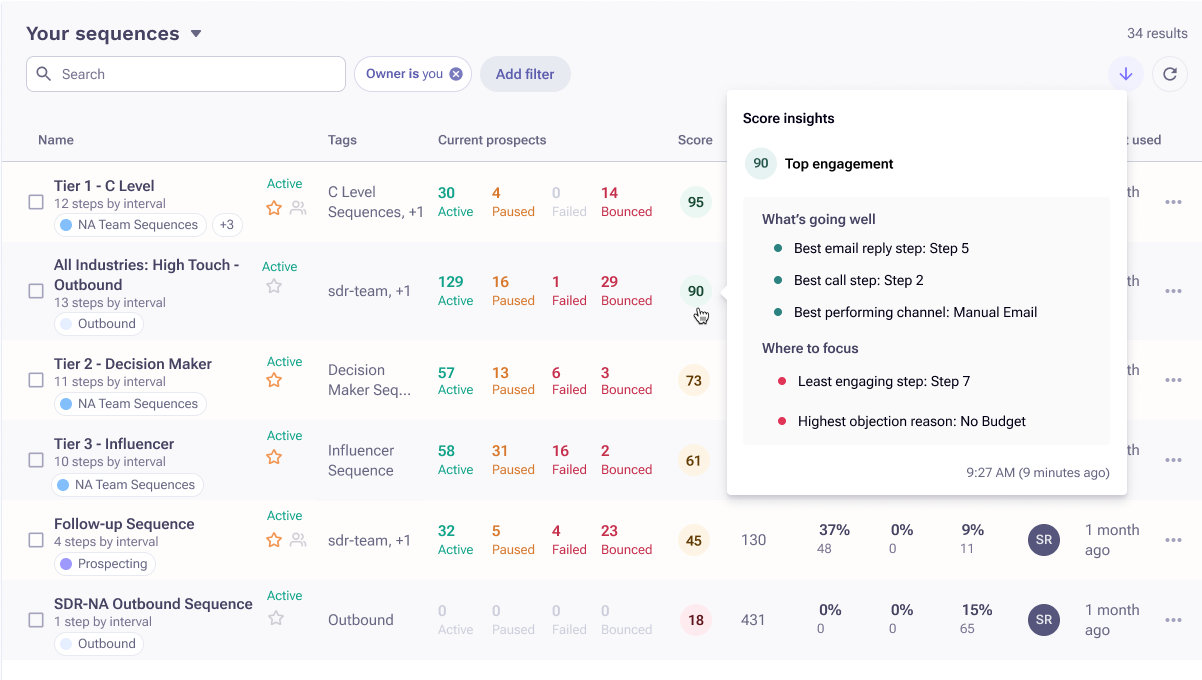Click the "Add filter" button
Viewport: 1202px width, 680px height.
click(525, 74)
